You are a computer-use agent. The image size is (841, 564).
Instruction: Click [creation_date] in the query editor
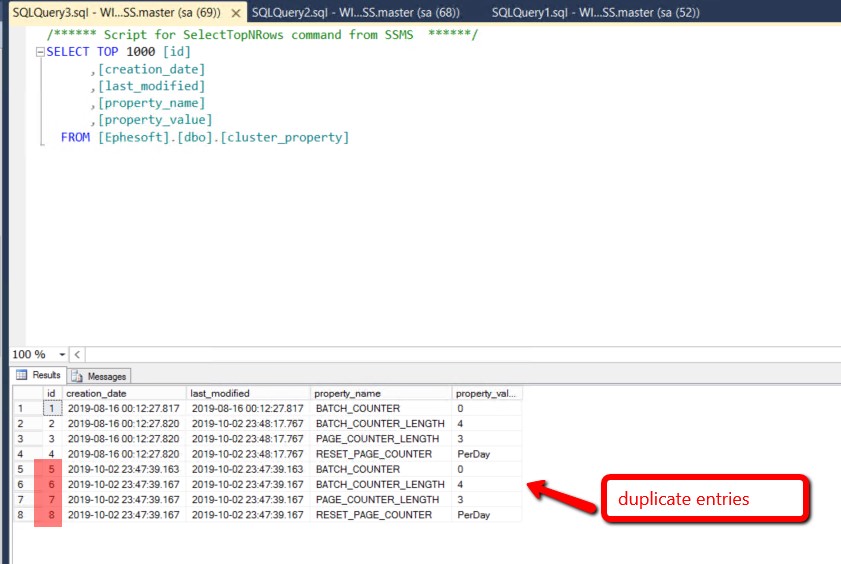click(x=152, y=69)
